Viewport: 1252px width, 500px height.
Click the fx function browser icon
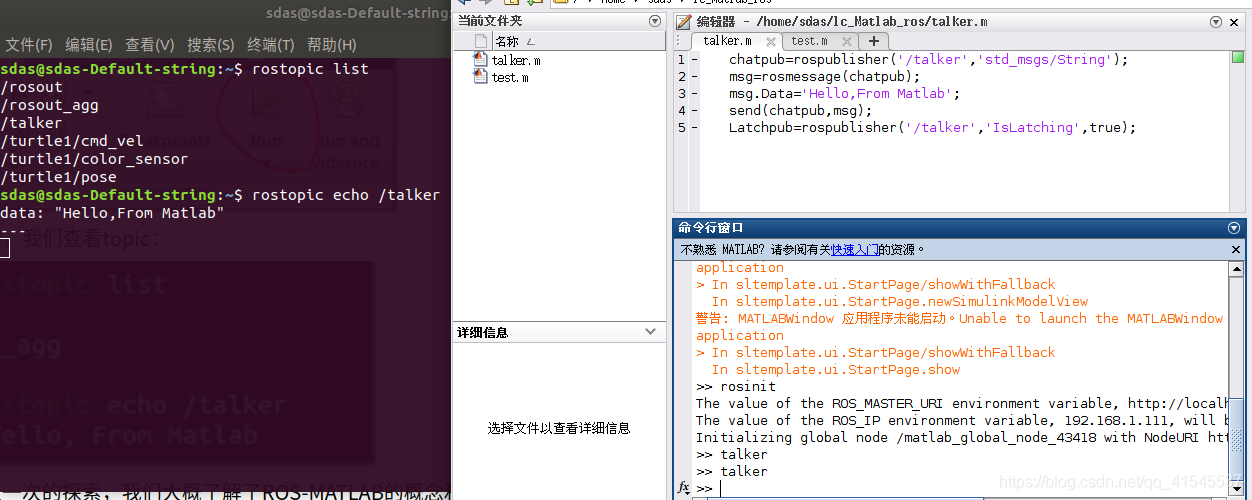[684, 488]
